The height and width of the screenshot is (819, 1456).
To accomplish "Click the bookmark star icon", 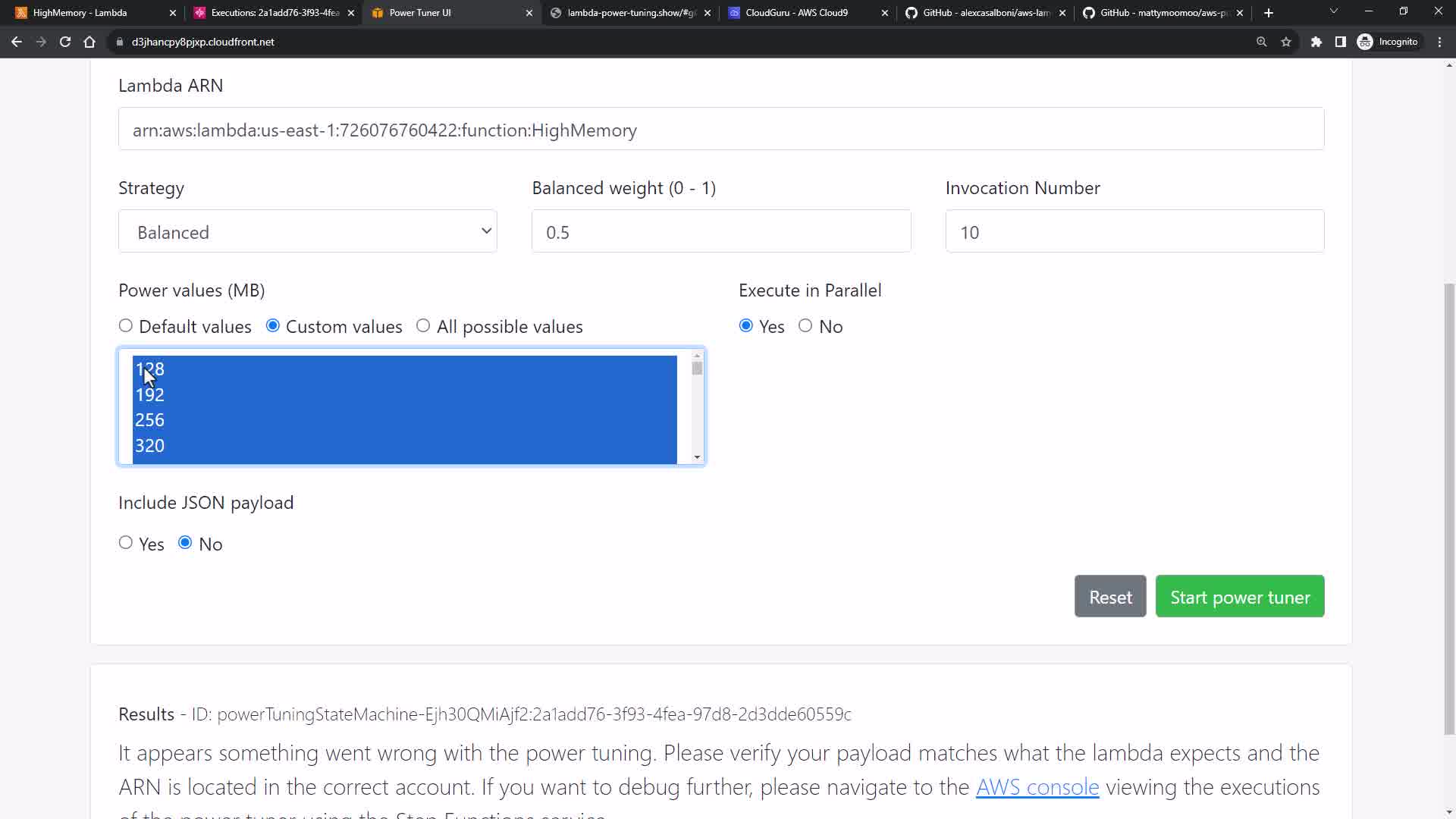I will (x=1286, y=42).
